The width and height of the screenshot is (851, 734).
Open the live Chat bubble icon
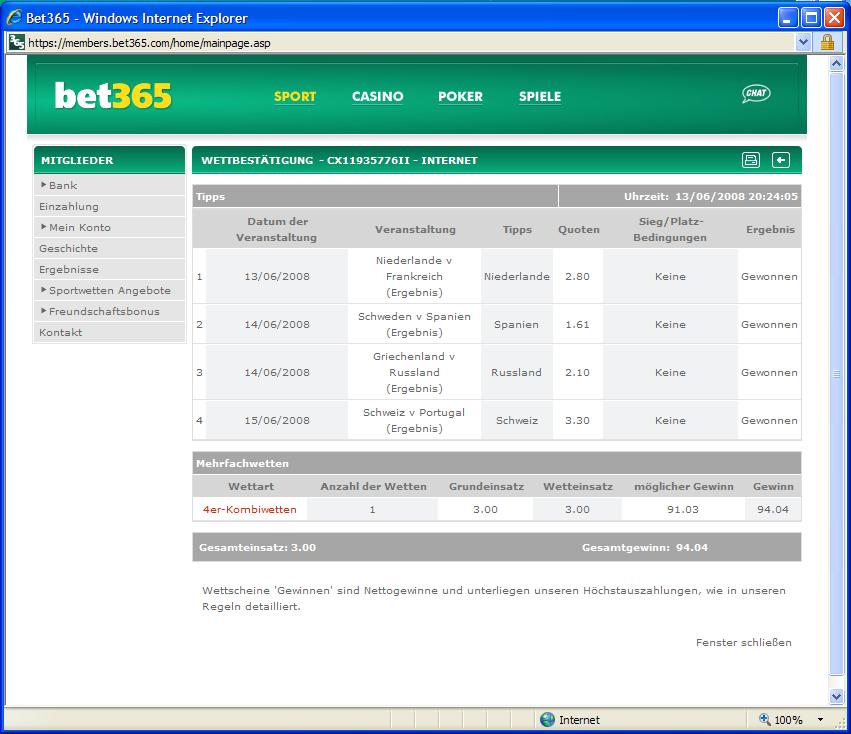pyautogui.click(x=756, y=94)
